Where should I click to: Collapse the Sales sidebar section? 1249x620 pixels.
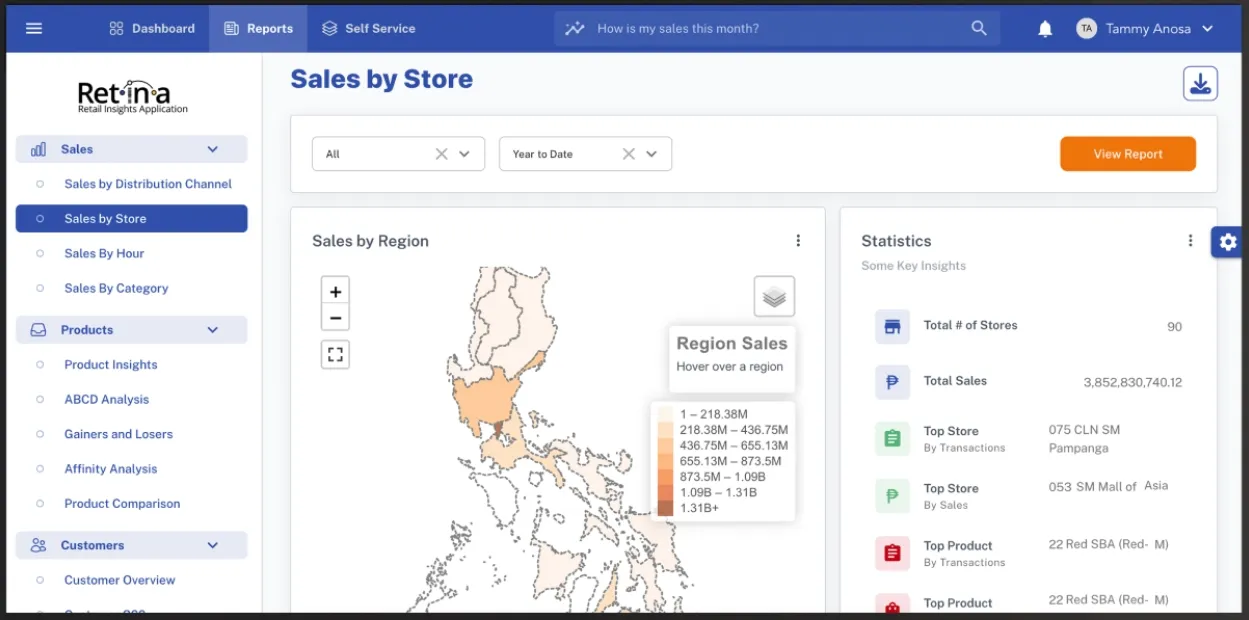(x=212, y=149)
